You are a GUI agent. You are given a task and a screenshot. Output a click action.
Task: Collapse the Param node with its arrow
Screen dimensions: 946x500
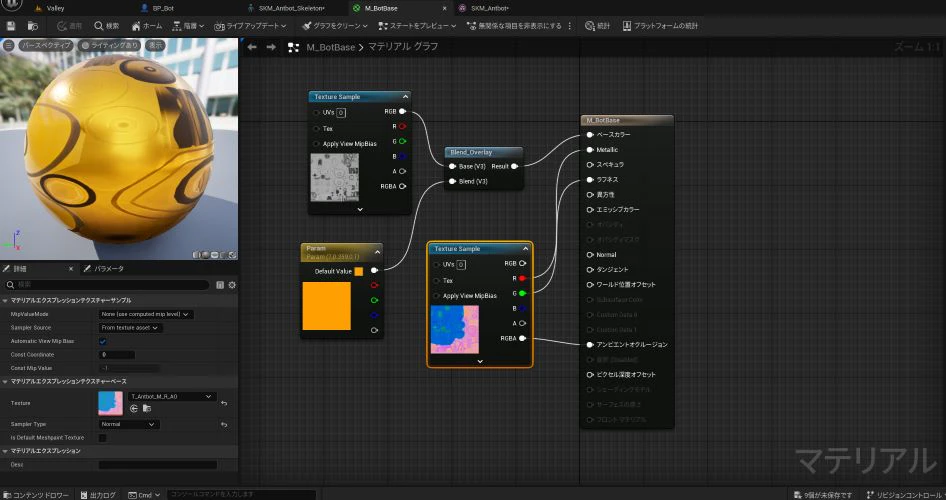pyautogui.click(x=378, y=252)
